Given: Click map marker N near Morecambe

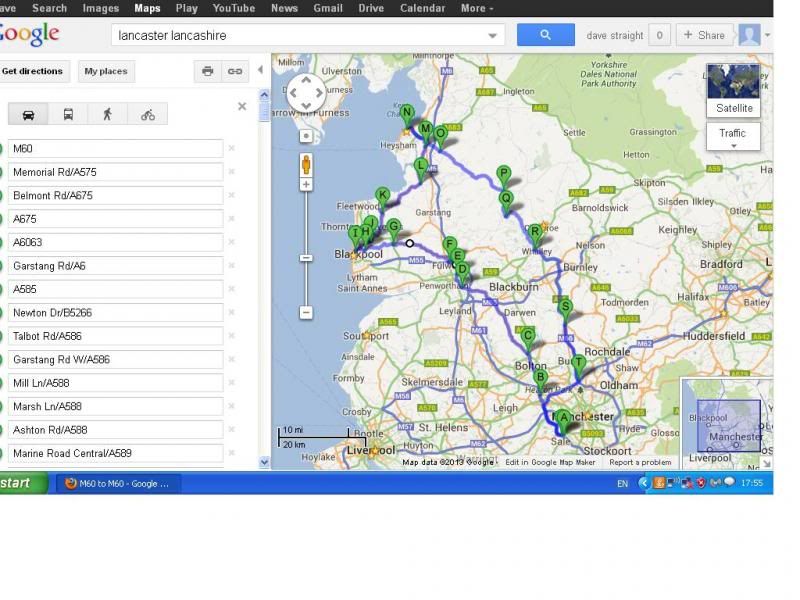Looking at the screenshot, I should pos(407,116).
